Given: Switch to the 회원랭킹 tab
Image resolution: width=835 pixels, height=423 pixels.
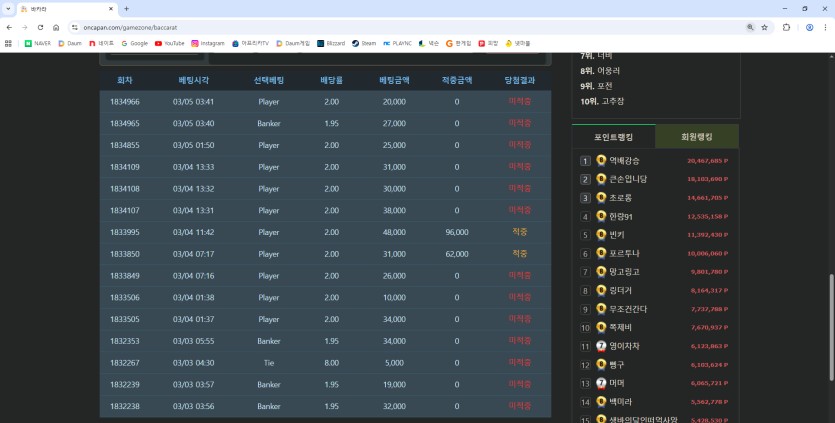Looking at the screenshot, I should 697,137.
